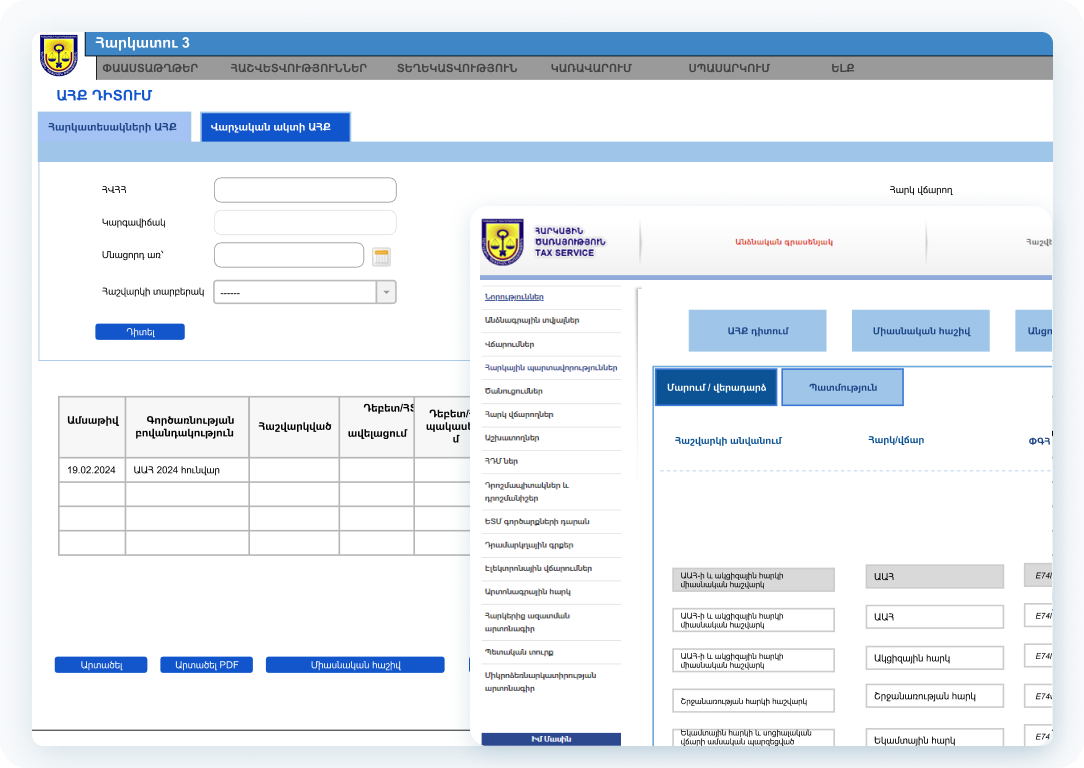Open the ՓԱՍՏԱԹՂԹԵՐ menu

(x=150, y=69)
